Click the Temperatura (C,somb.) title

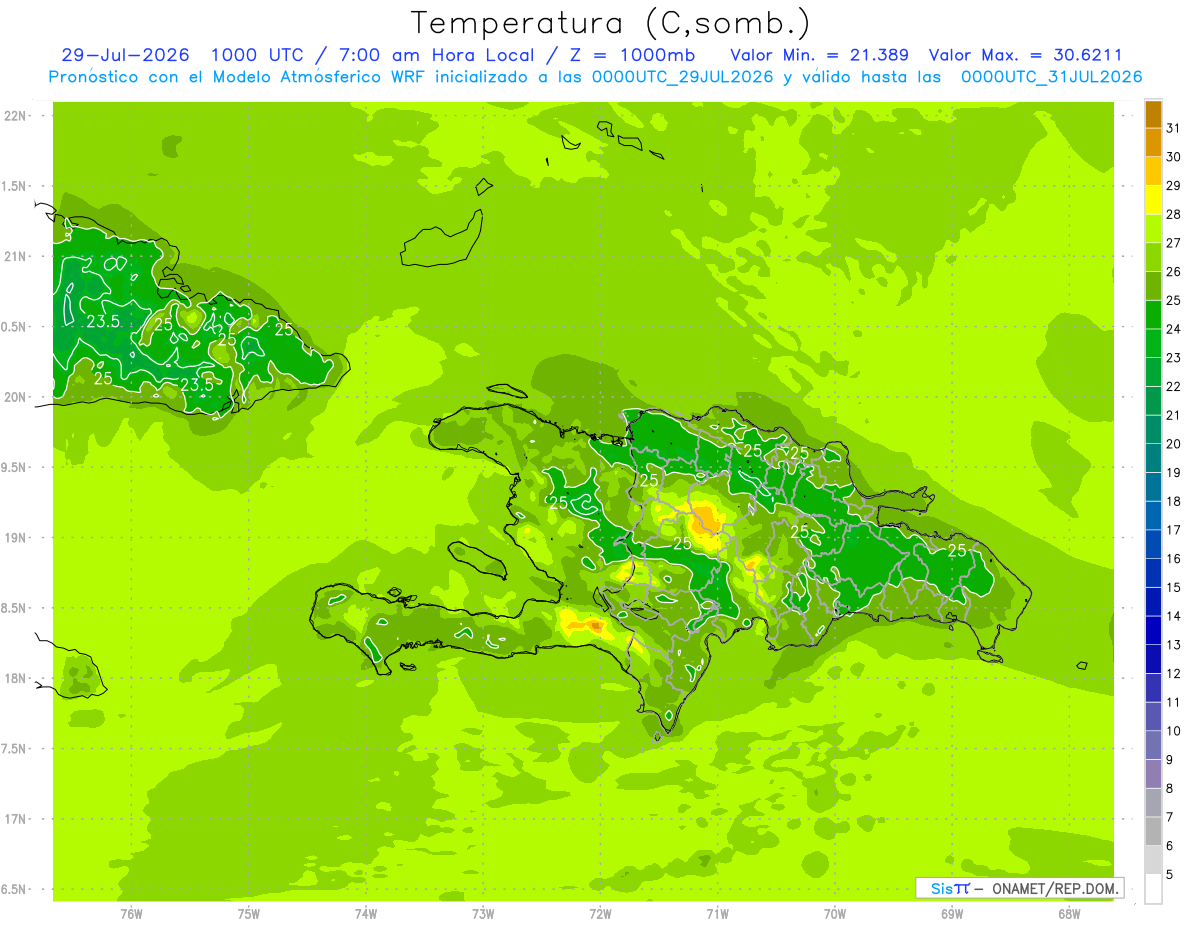610,22
